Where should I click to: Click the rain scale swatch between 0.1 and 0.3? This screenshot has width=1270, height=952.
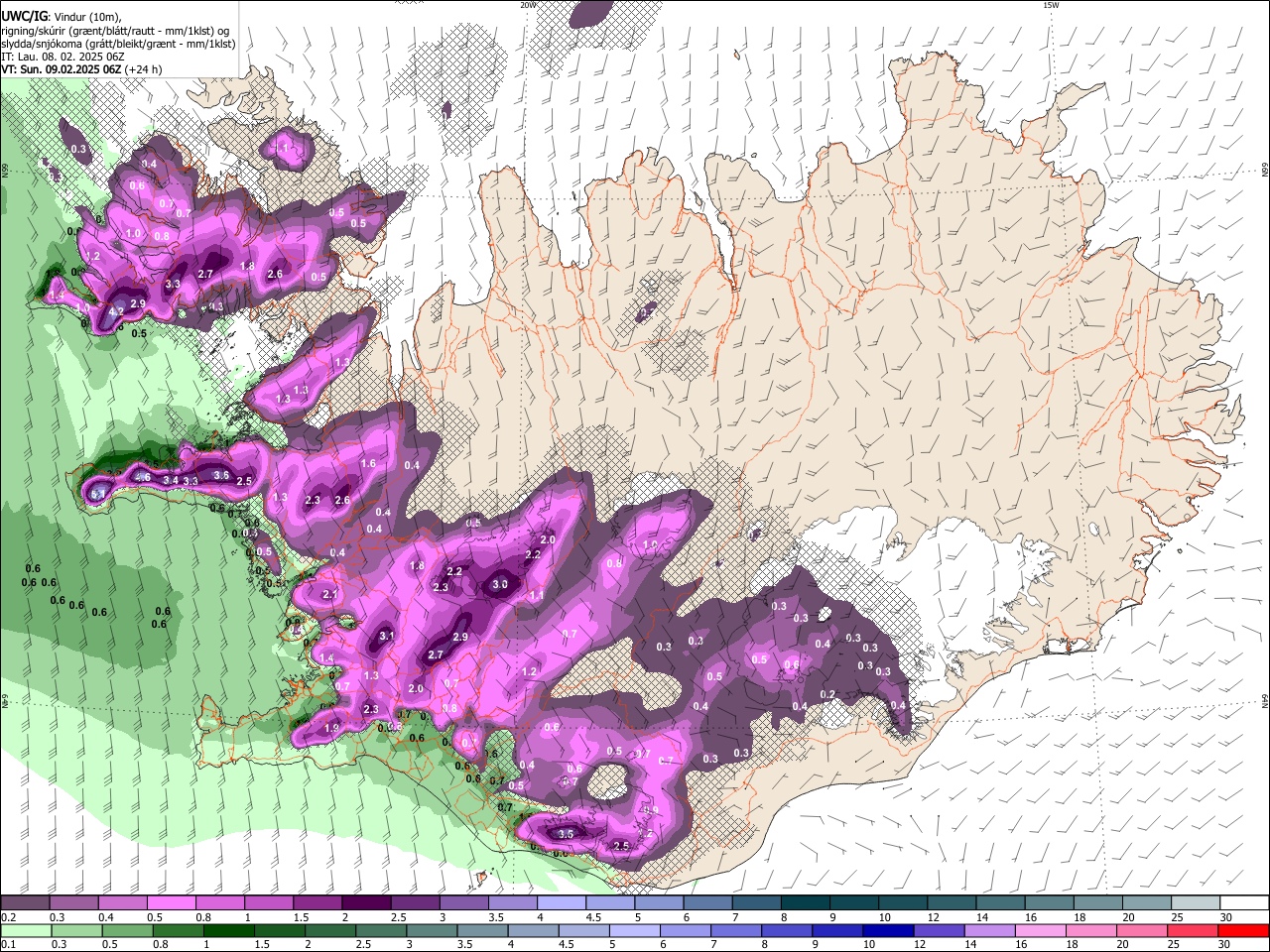pos(25,930)
